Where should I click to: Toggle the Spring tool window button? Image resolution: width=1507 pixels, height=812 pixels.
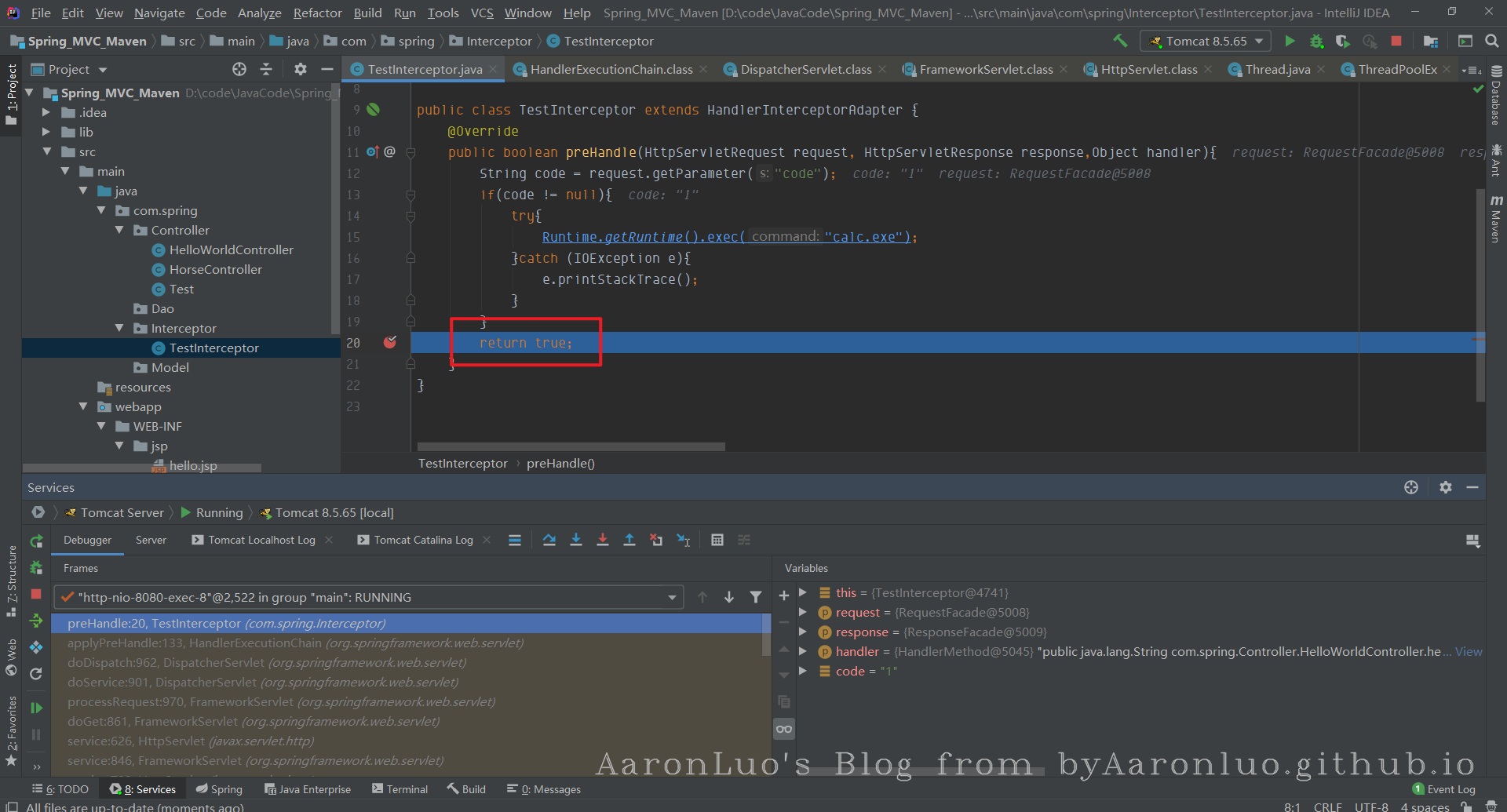pyautogui.click(x=219, y=789)
